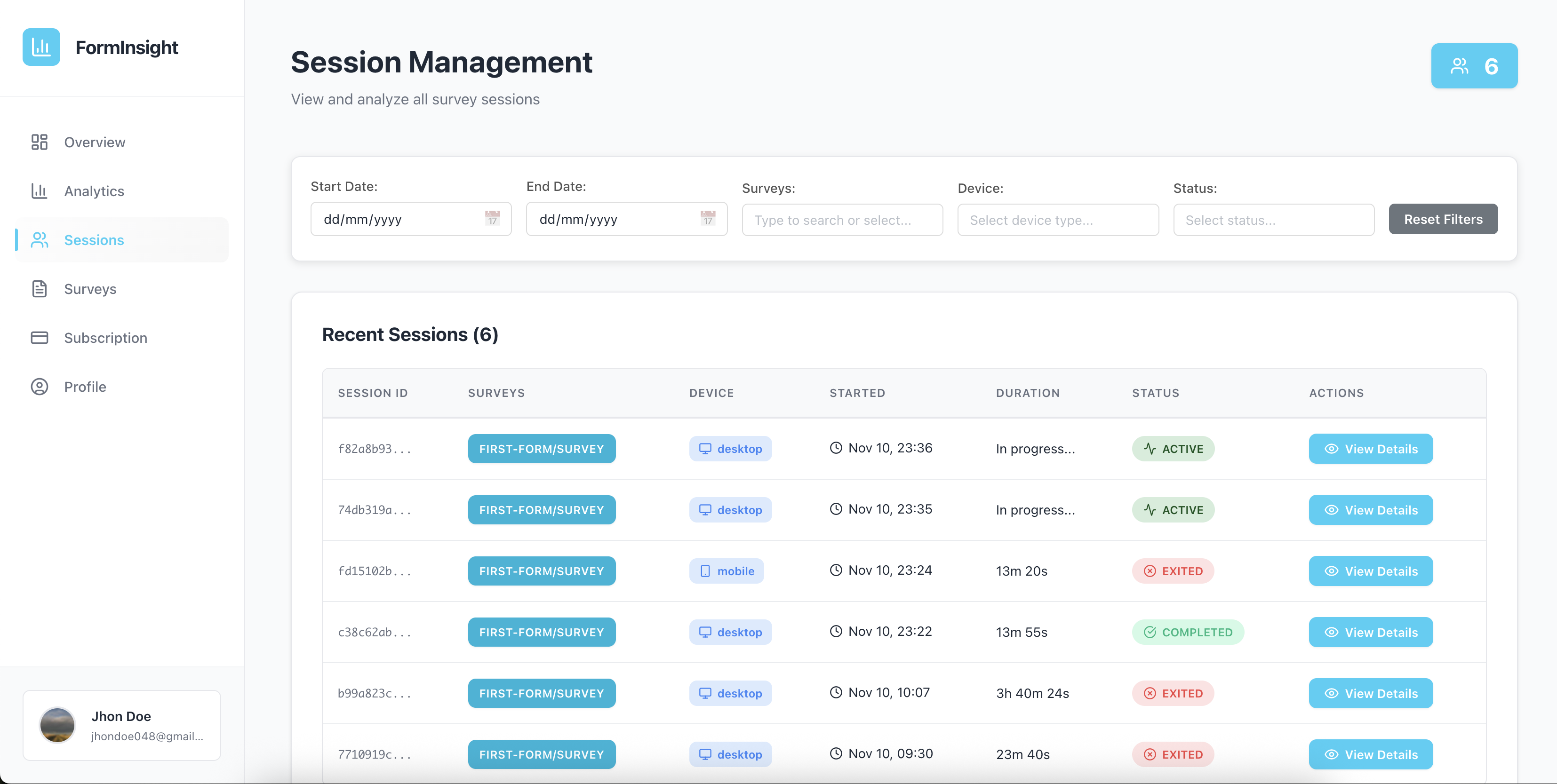This screenshot has width=1557, height=784.
Task: Click the Reset Filters button
Action: (x=1443, y=219)
